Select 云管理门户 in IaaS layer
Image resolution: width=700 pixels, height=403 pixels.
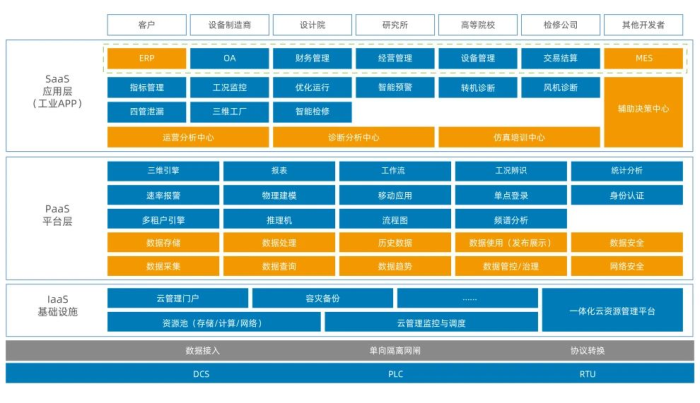[177, 298]
